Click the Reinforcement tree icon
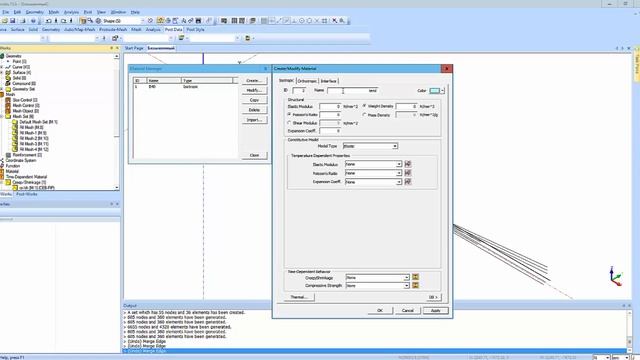The height and width of the screenshot is (360, 640). [8, 155]
